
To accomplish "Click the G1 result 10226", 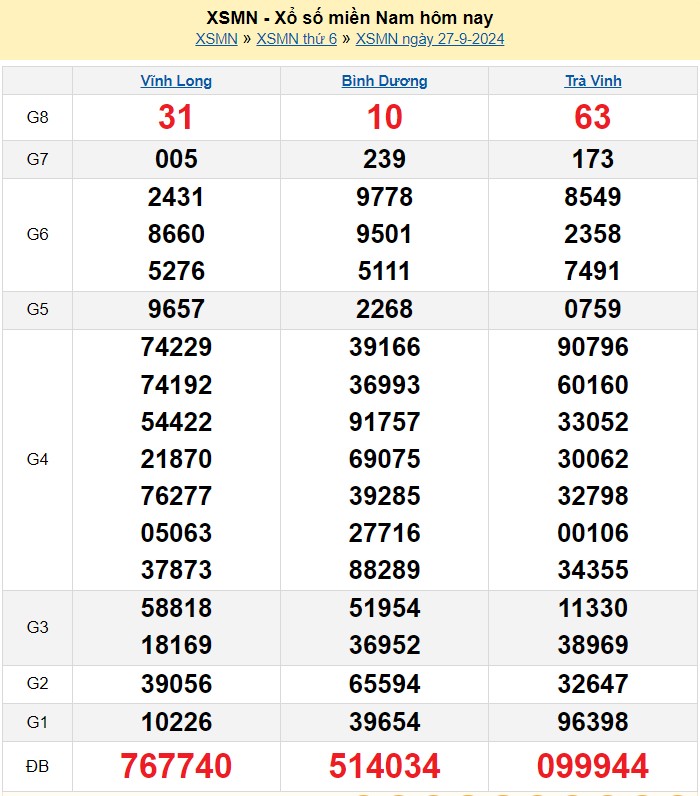I will tap(176, 722).
